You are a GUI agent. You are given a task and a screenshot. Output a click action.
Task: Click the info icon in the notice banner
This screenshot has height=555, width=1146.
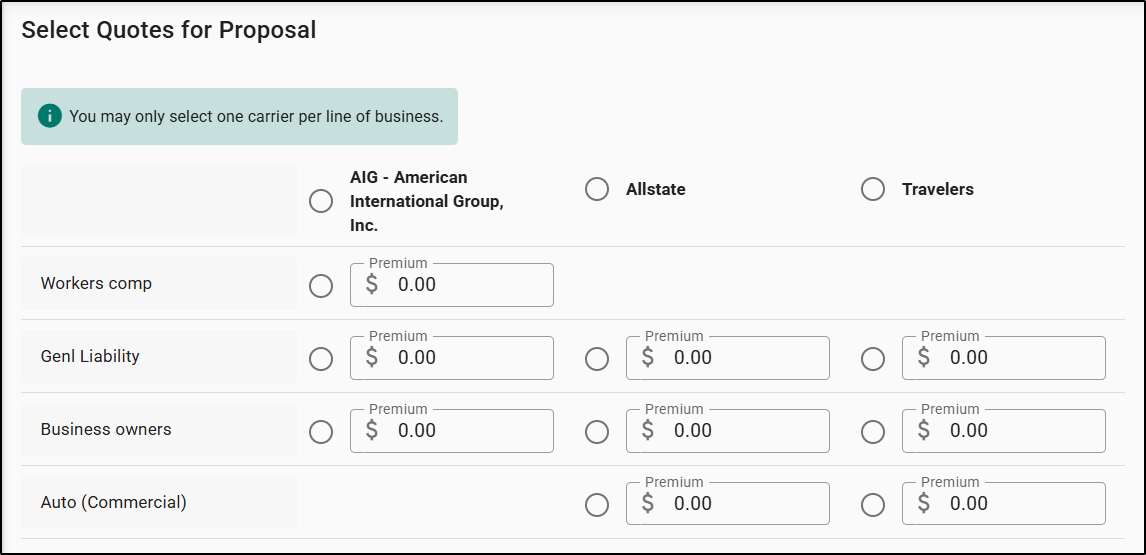pos(50,116)
